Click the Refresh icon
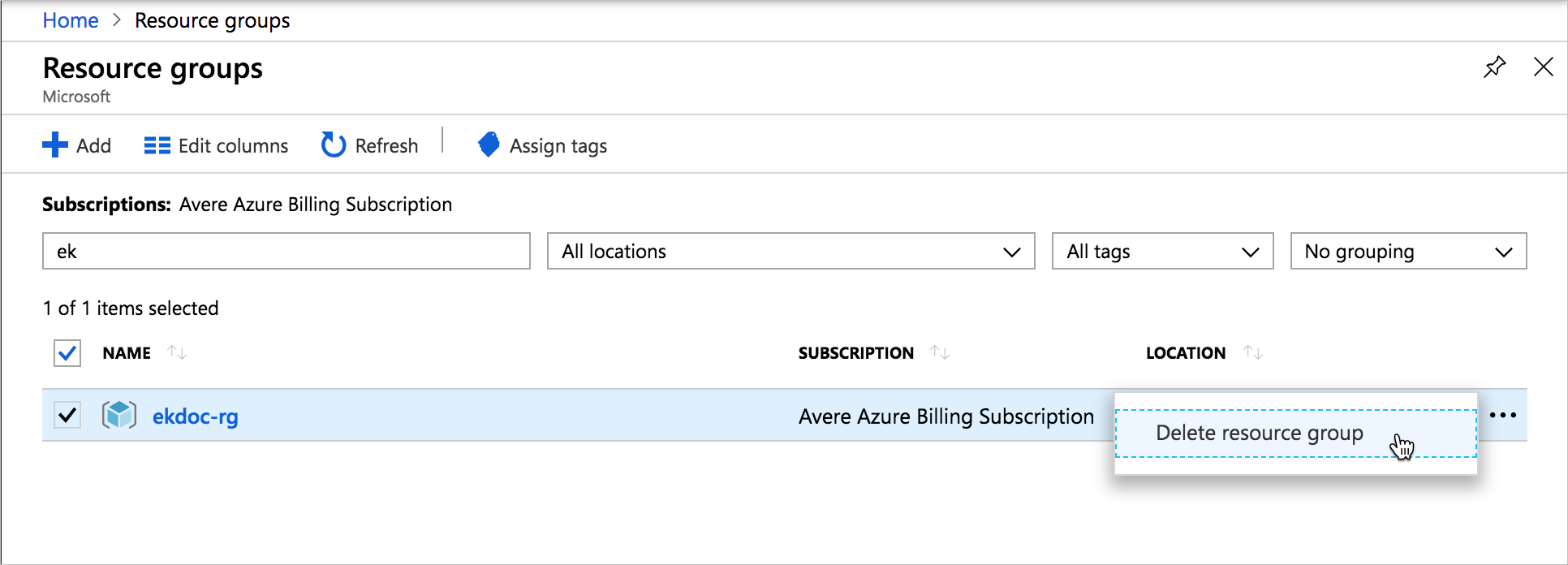The height and width of the screenshot is (565, 1568). pos(333,145)
